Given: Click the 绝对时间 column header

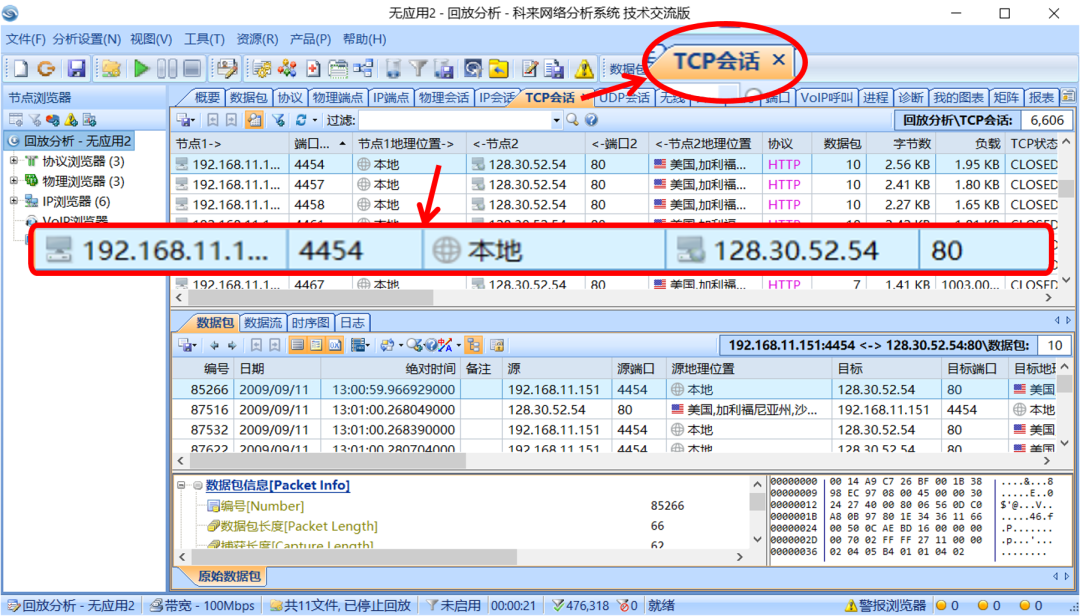Looking at the screenshot, I should tap(390, 369).
